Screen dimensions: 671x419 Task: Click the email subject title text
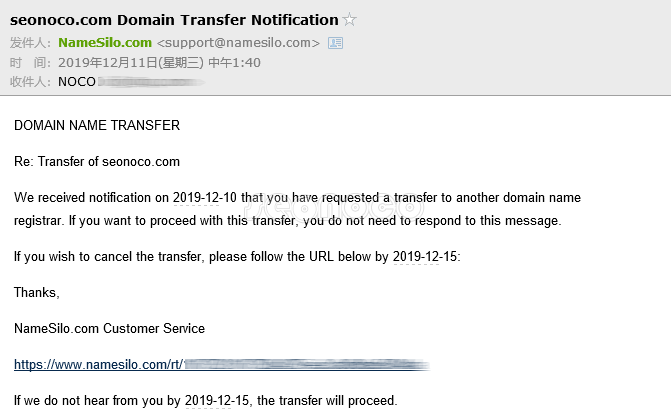coord(174,20)
